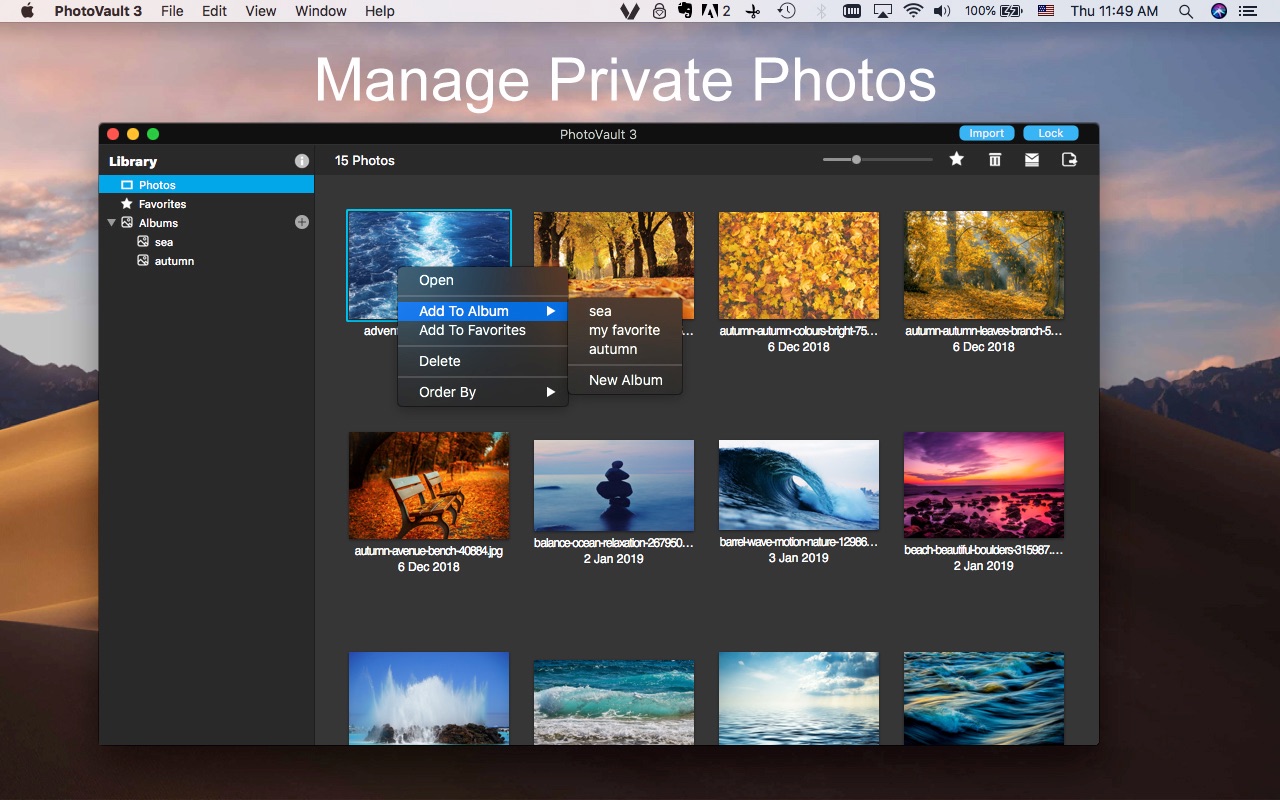Collapse the Albums tree section
The width and height of the screenshot is (1280, 800).
(112, 223)
